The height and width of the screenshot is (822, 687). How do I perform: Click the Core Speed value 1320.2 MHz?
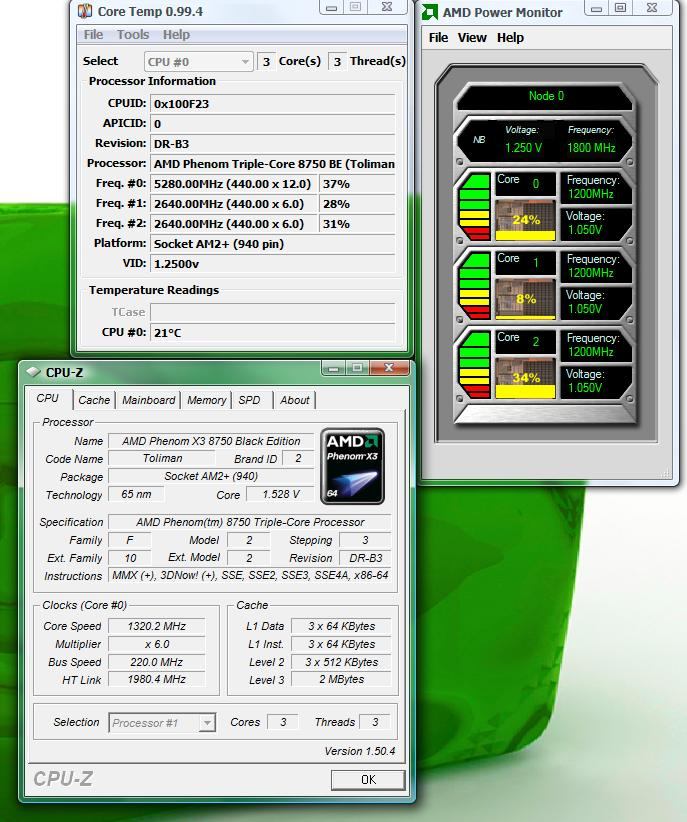pos(156,626)
